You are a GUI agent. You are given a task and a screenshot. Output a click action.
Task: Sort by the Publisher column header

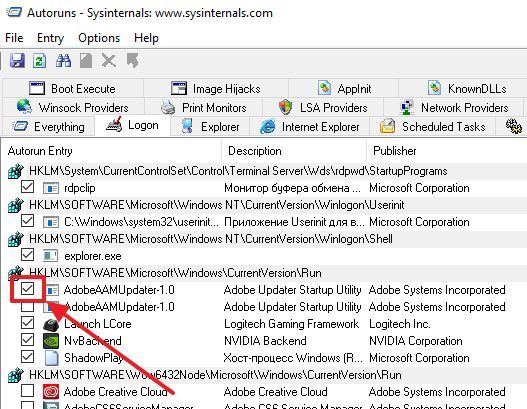pyautogui.click(x=395, y=151)
